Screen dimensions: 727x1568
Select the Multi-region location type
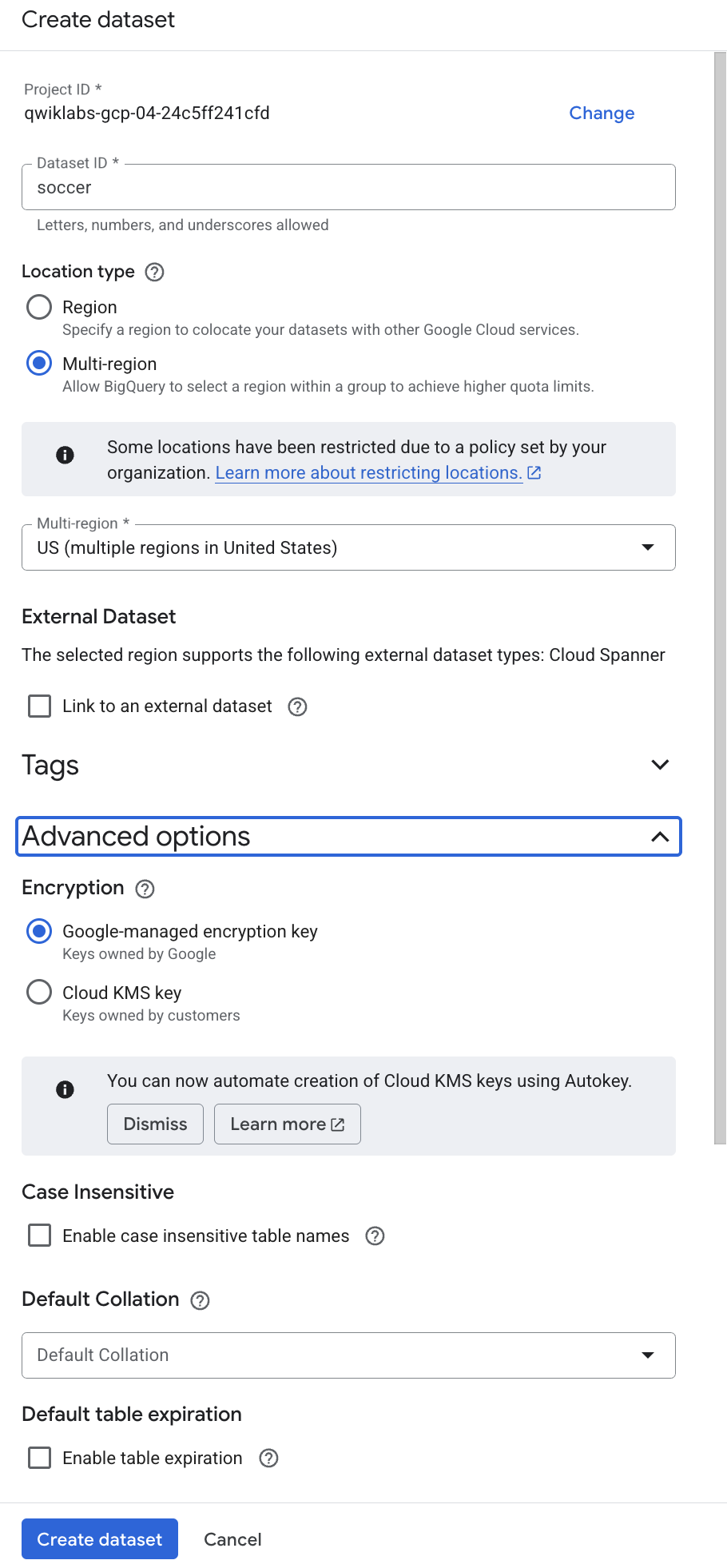tap(39, 364)
